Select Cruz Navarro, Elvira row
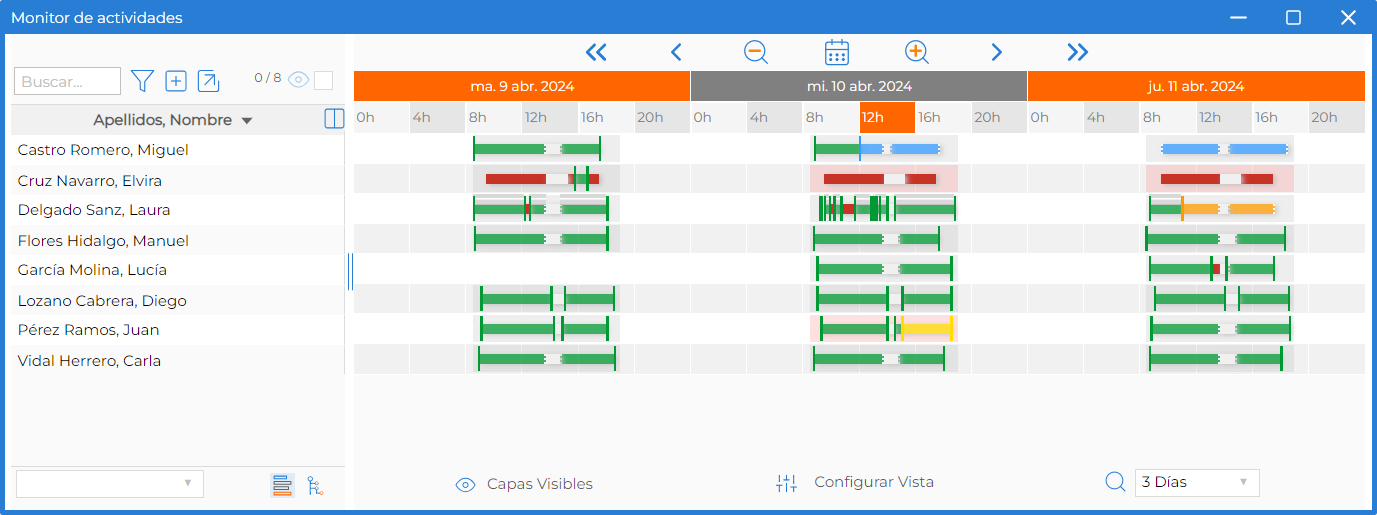The height and width of the screenshot is (515, 1377). 178,181
